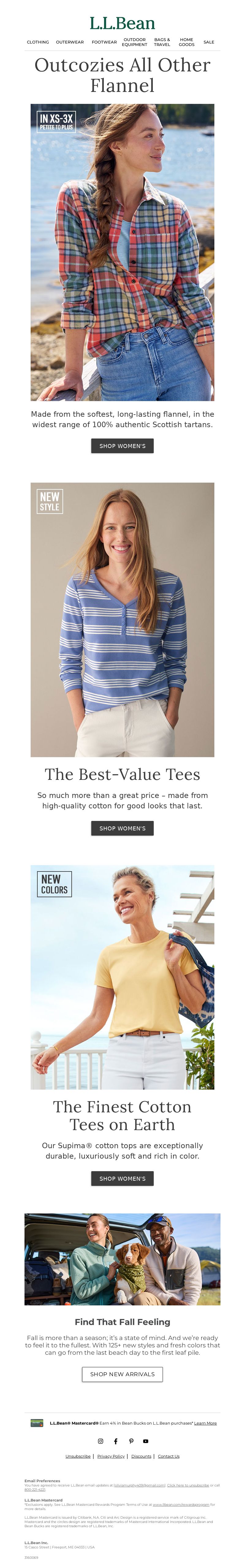
Task: Open the YouTube social icon
Action: (145, 1441)
